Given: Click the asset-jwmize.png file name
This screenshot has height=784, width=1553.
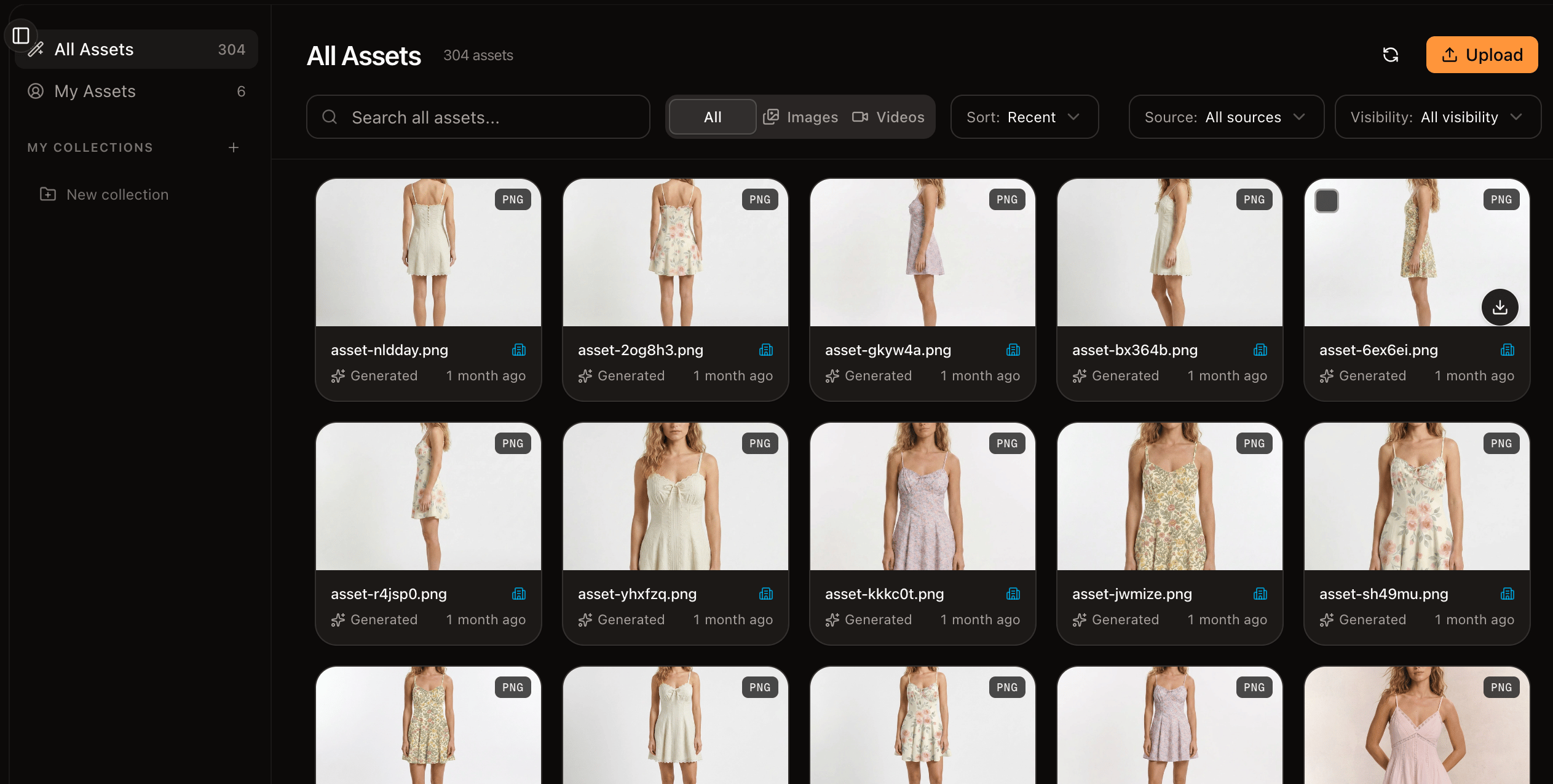Looking at the screenshot, I should 1132,594.
